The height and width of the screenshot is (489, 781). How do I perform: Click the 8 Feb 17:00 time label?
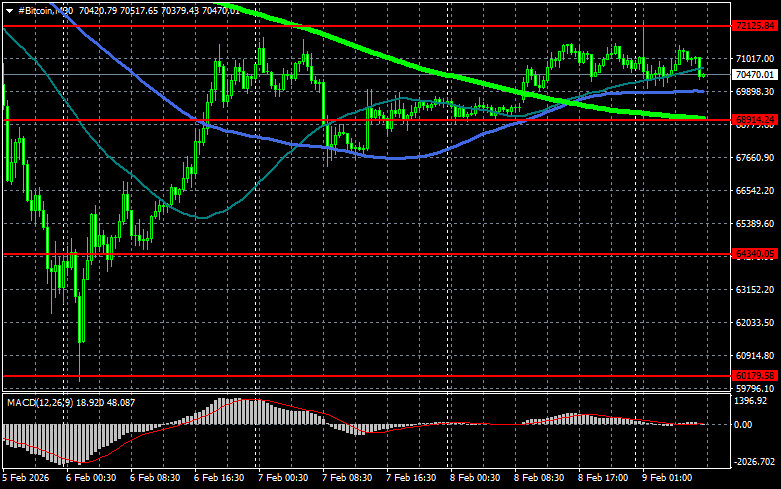(603, 478)
